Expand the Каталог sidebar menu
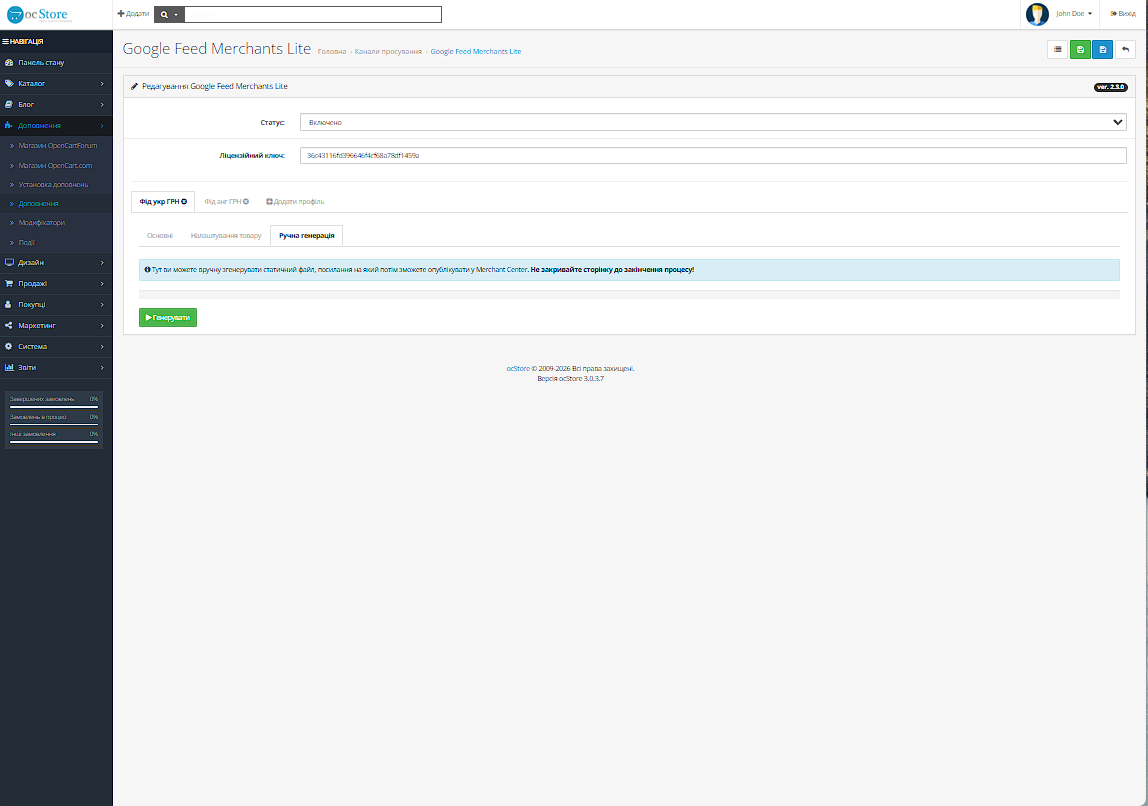This screenshot has height=806, width=1148. coord(56,83)
